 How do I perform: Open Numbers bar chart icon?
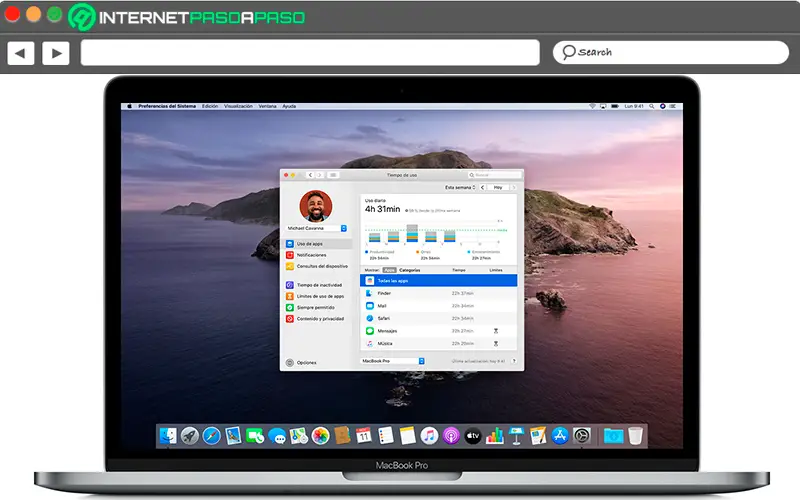tap(494, 436)
